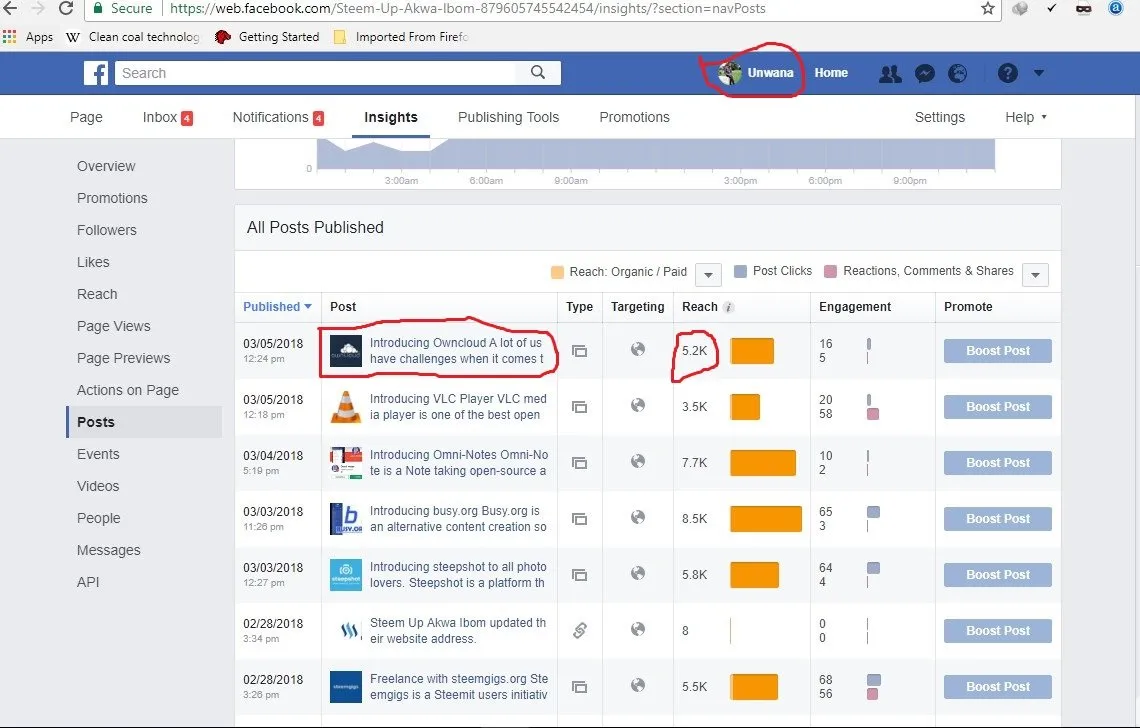The height and width of the screenshot is (728, 1140).
Task: Select Promotions in the left sidebar
Action: [x=112, y=198]
